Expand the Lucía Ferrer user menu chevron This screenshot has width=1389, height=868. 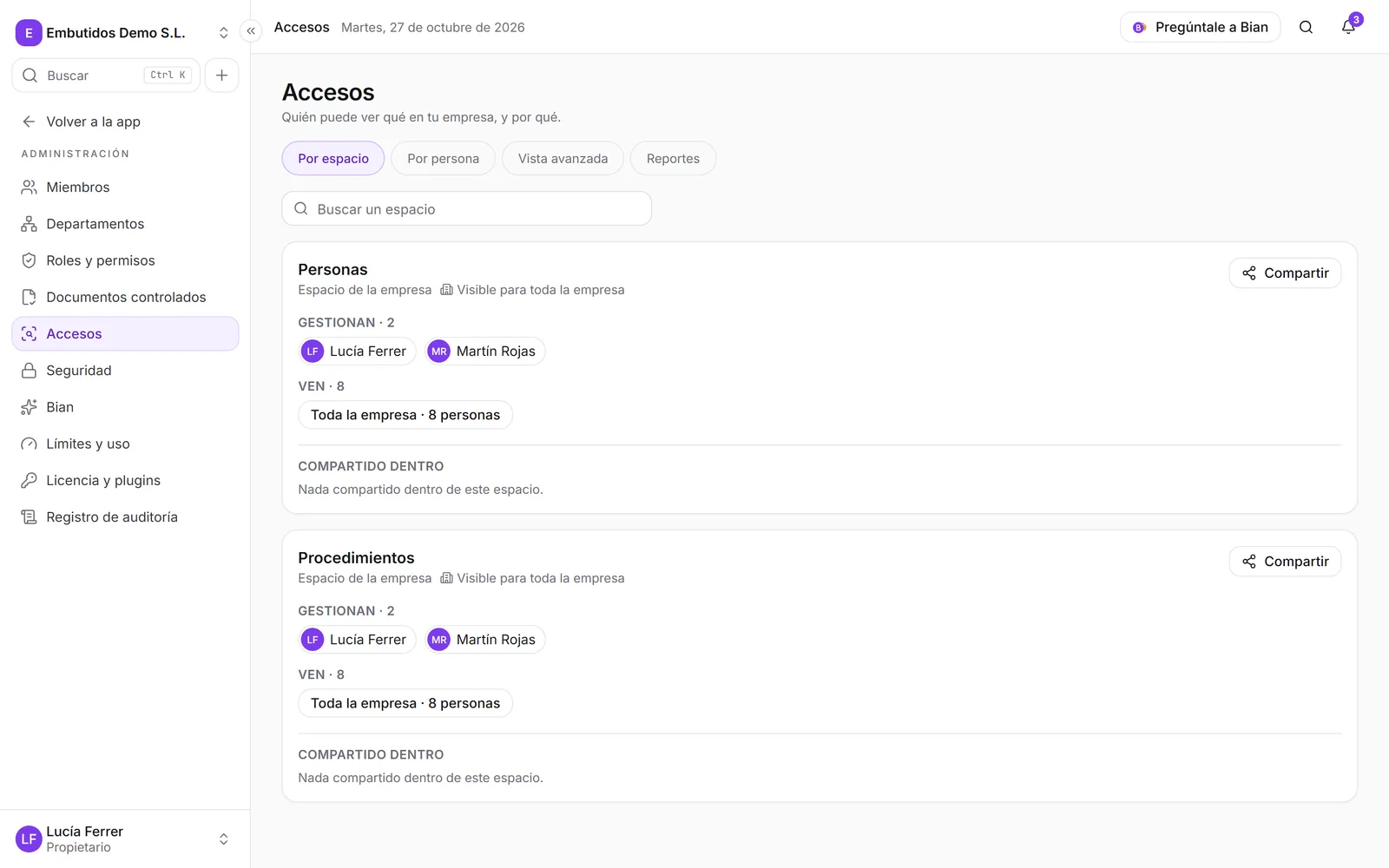click(223, 839)
